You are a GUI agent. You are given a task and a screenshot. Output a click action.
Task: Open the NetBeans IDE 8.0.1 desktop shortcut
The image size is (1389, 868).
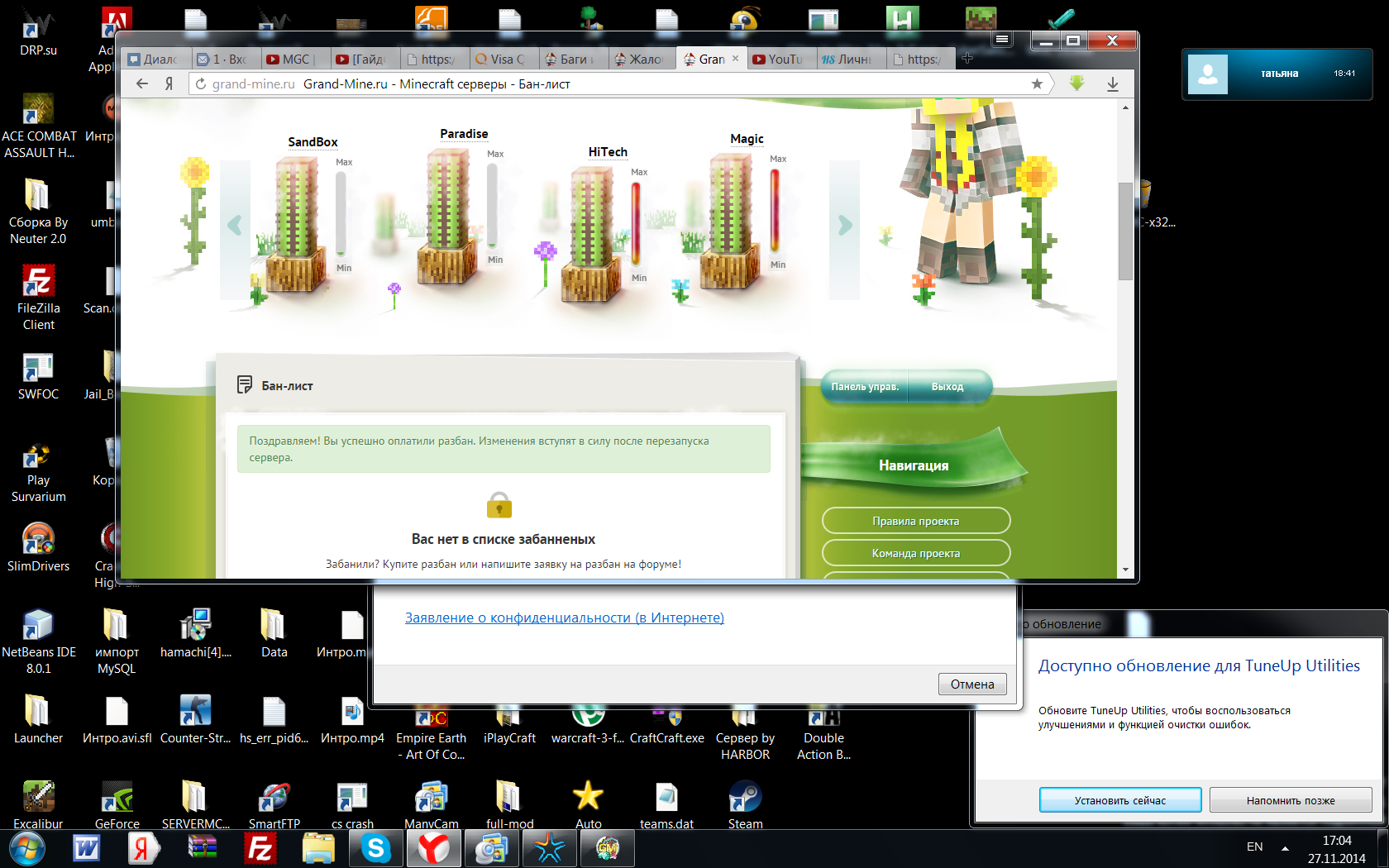39,641
